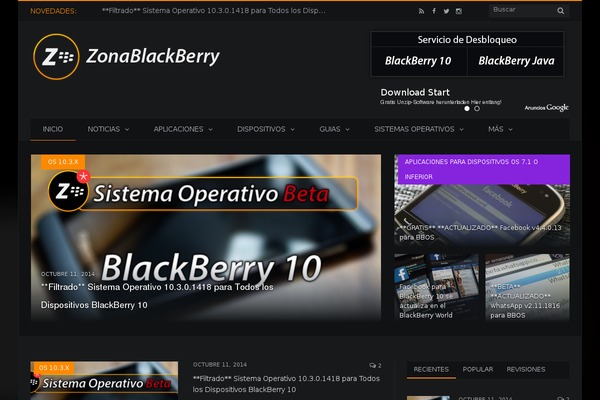
Task: Click the comments bubble icon showing 2
Action: [x=372, y=366]
